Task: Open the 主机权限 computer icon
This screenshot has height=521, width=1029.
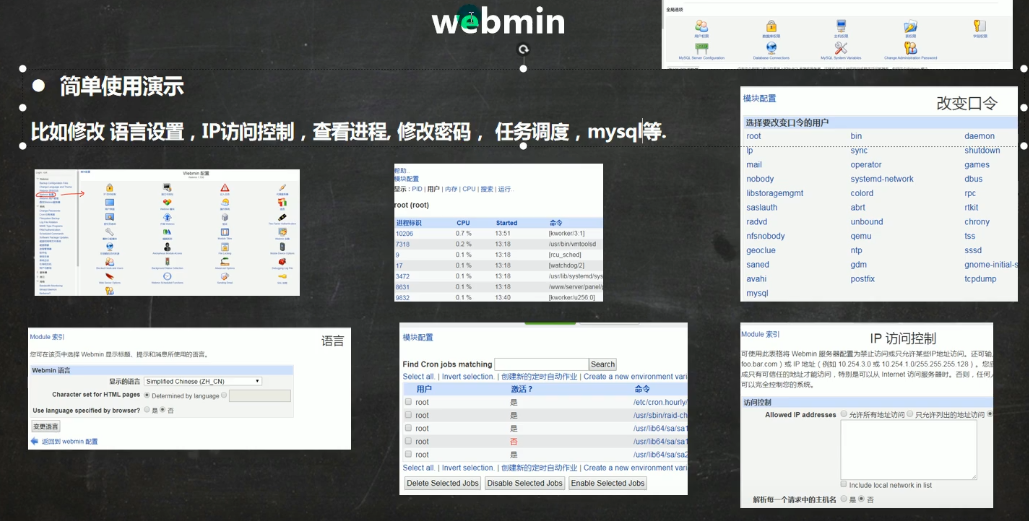Action: [x=841, y=26]
